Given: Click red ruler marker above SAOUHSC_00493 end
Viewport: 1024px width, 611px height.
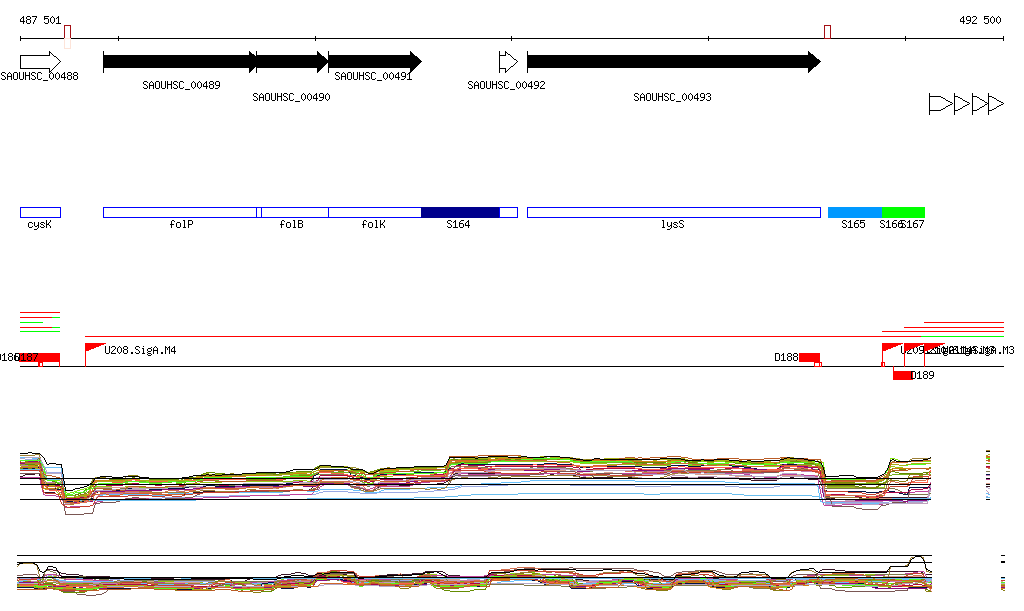Looking at the screenshot, I should (x=827, y=32).
